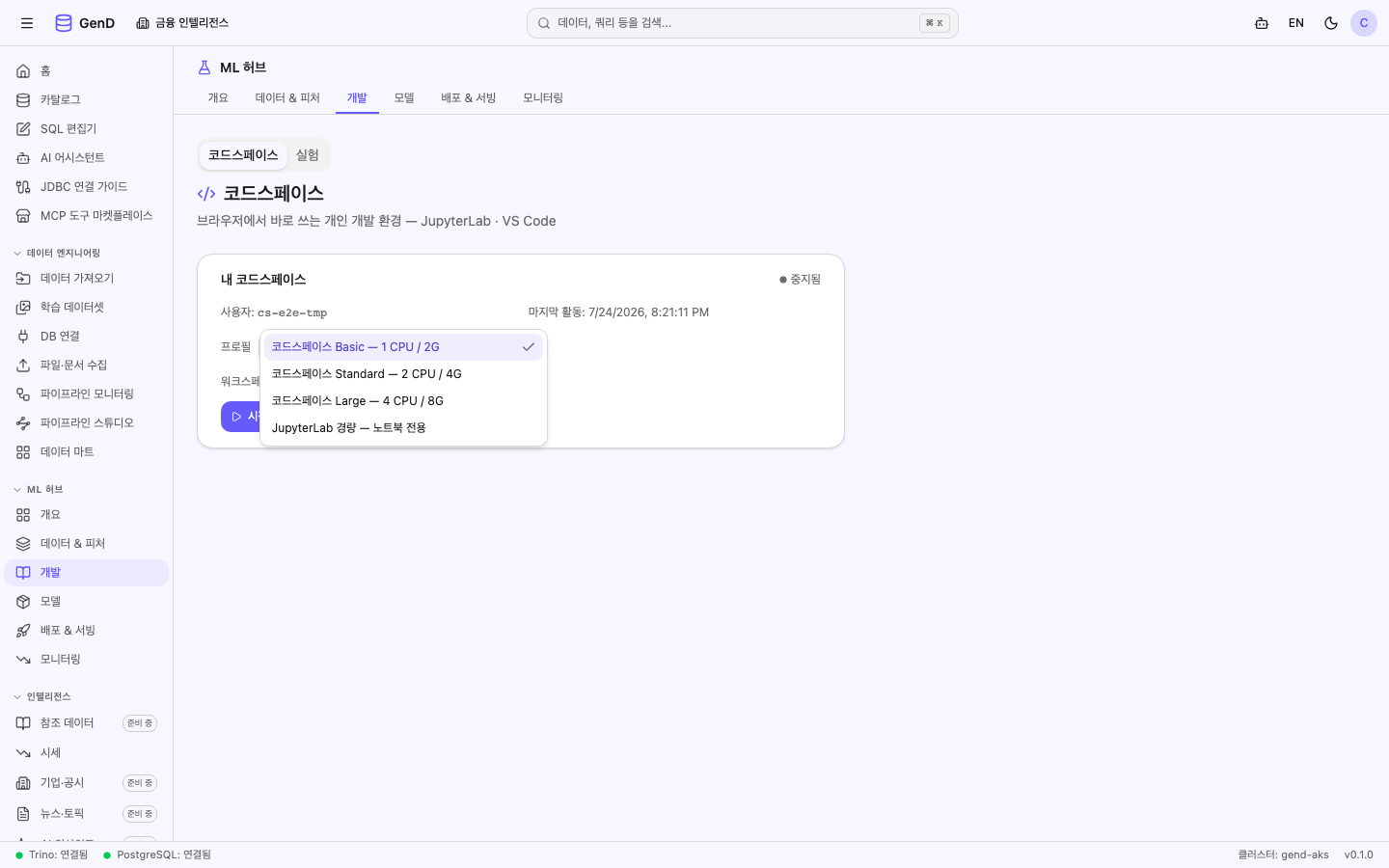Switch to the 모델 tab
Viewport: 1389px width, 868px height.
[404, 98]
